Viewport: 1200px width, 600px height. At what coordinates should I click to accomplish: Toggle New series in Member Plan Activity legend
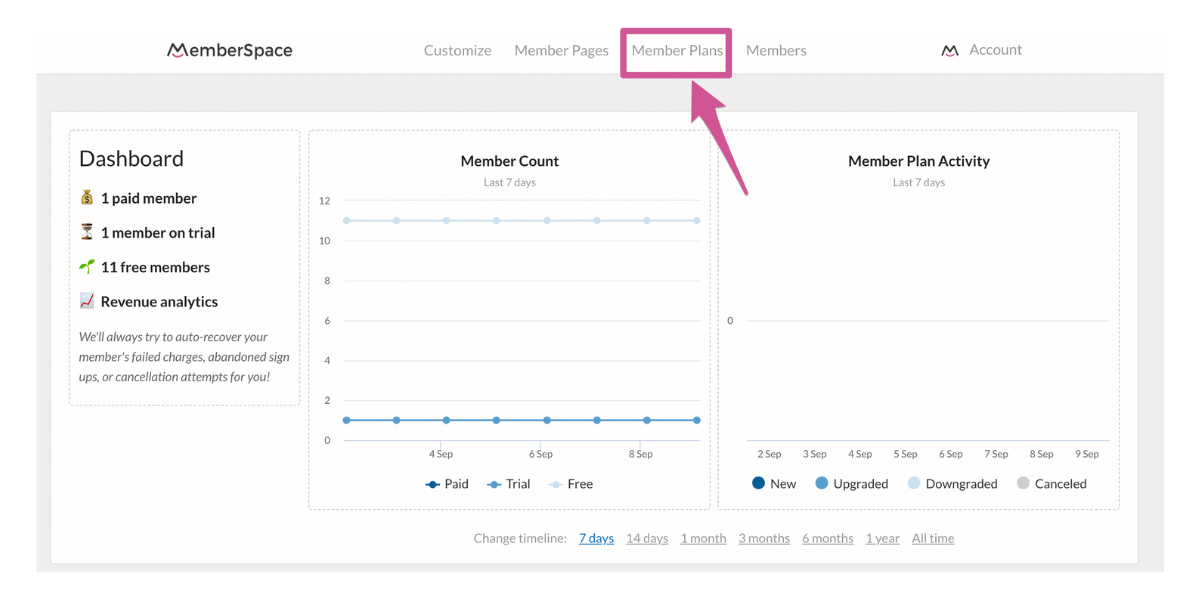[774, 483]
